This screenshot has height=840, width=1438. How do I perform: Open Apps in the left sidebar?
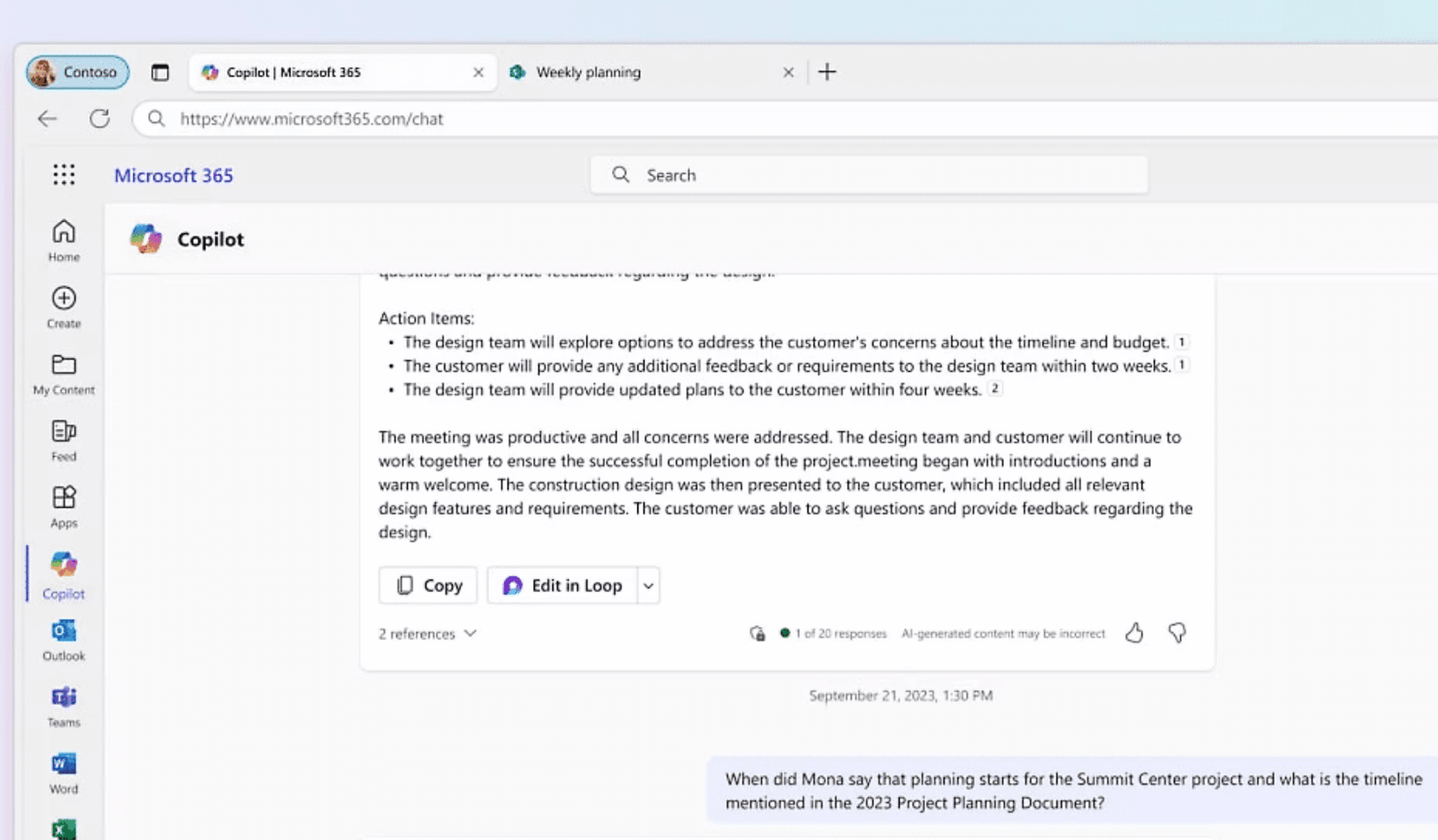(64, 507)
